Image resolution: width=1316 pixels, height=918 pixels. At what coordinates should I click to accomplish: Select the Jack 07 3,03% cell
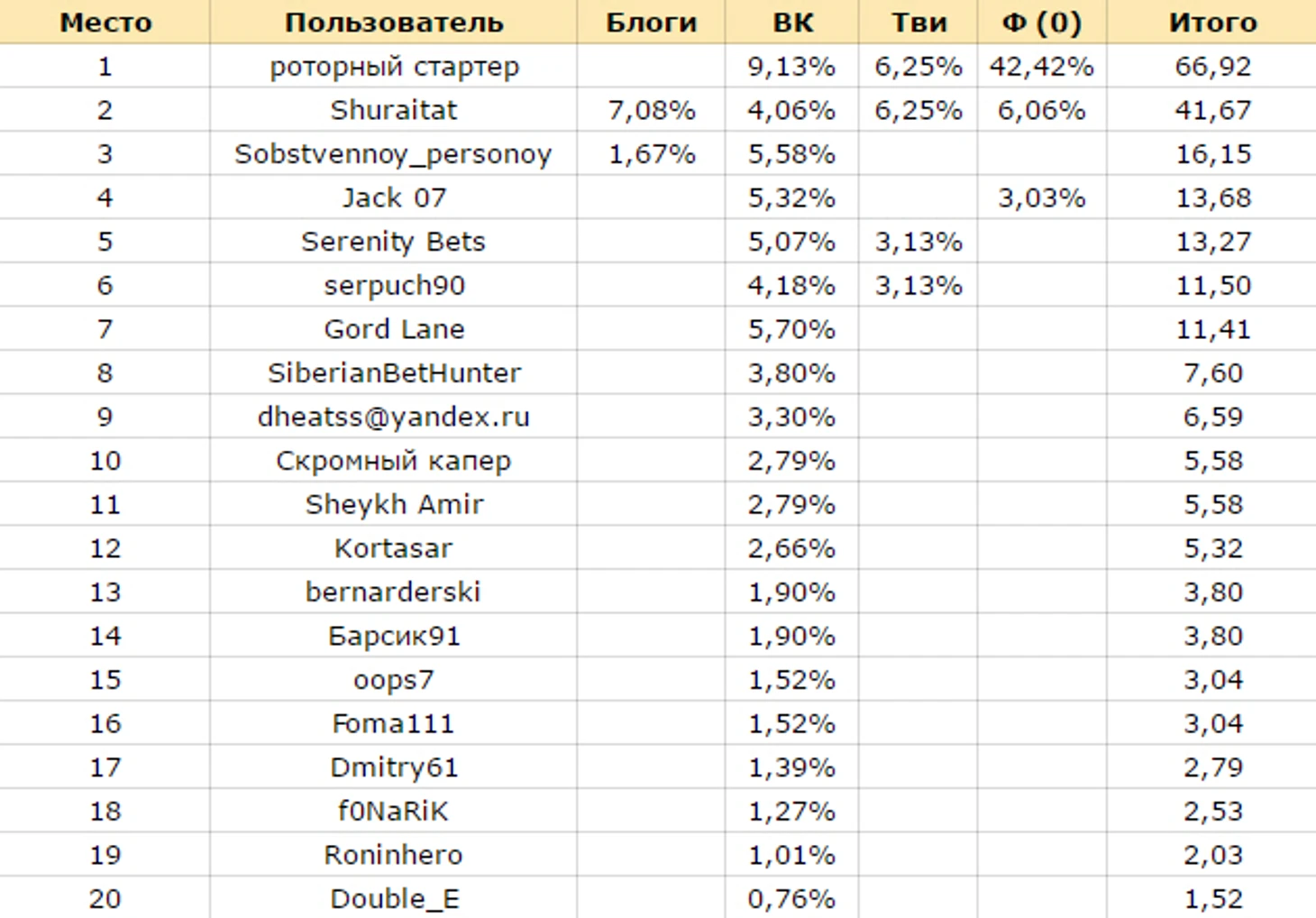(x=1042, y=197)
